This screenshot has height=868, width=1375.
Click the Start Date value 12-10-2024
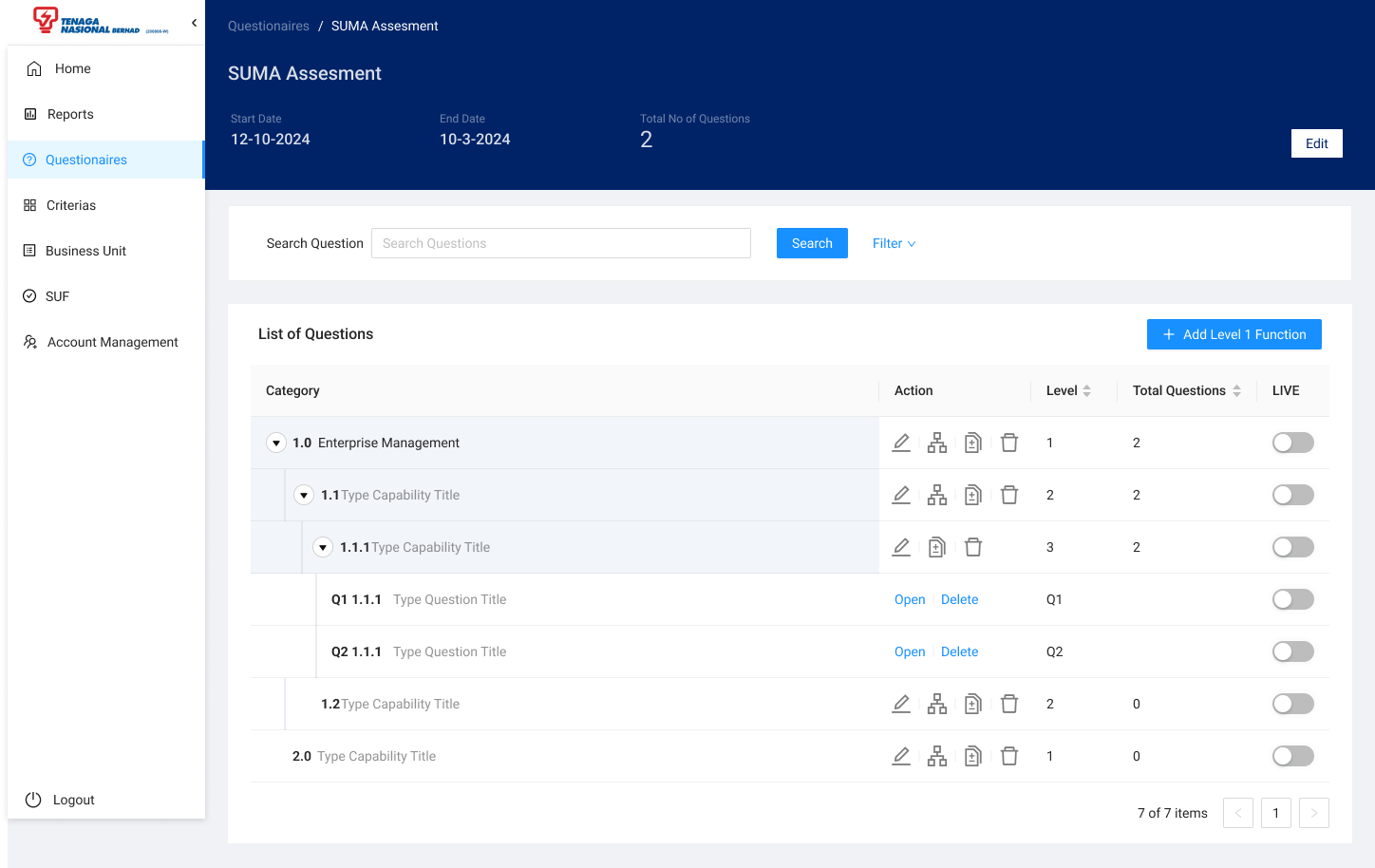tap(271, 140)
